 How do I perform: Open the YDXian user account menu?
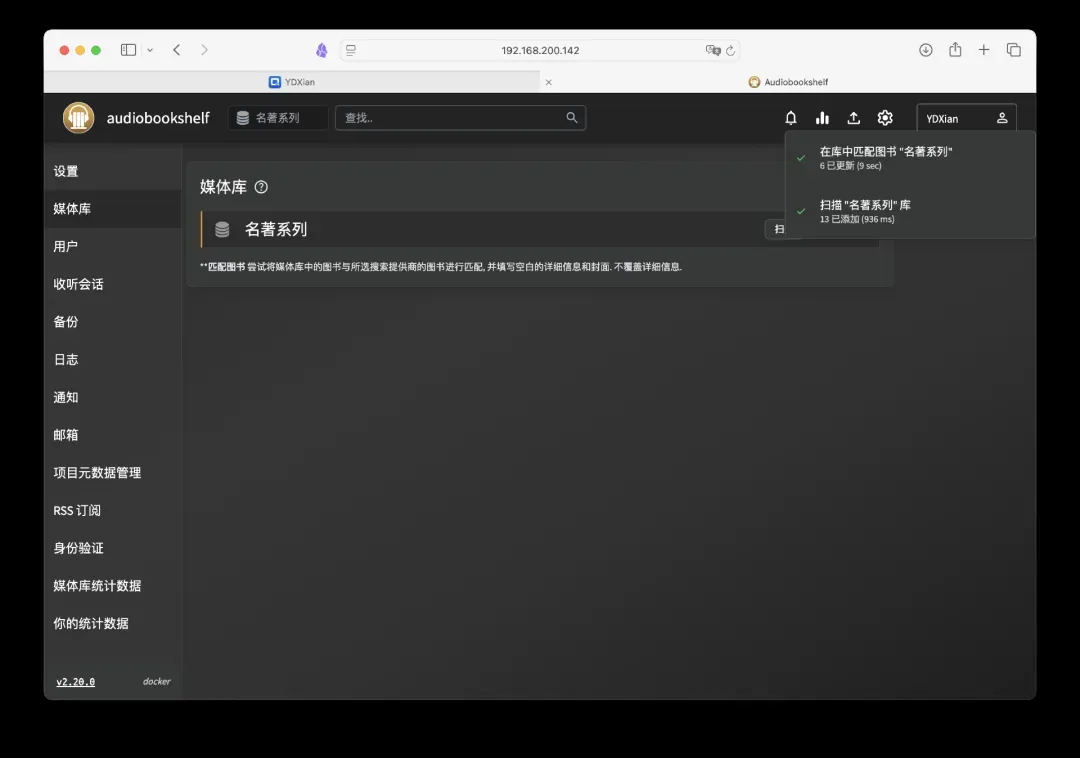966,118
